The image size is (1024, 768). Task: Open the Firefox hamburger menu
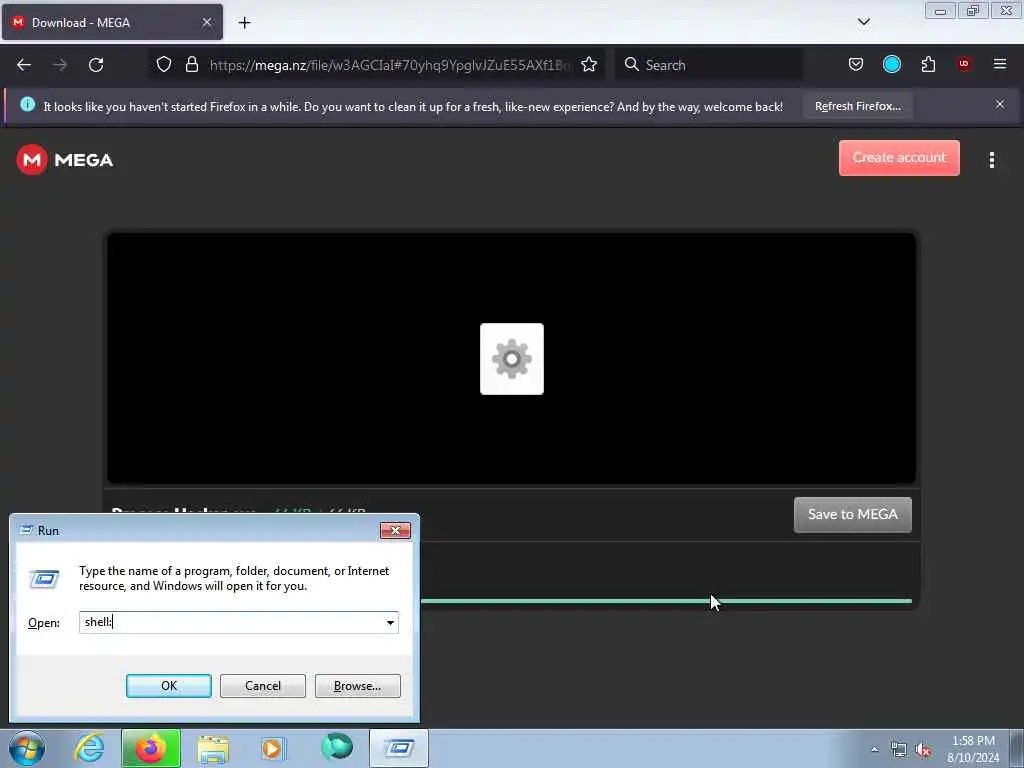pyautogui.click(x=1000, y=64)
